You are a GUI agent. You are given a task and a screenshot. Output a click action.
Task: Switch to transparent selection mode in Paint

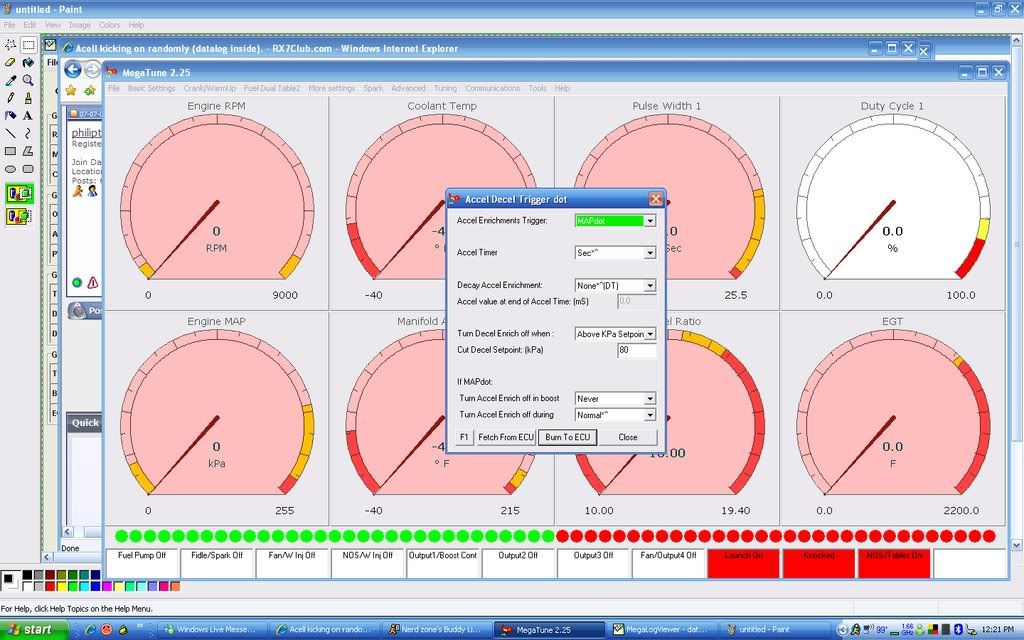(x=19, y=215)
